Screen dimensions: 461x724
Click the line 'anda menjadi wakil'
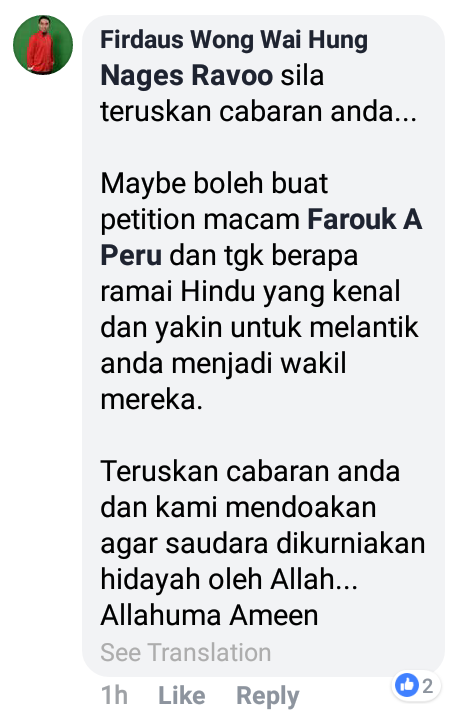[x=224, y=364]
